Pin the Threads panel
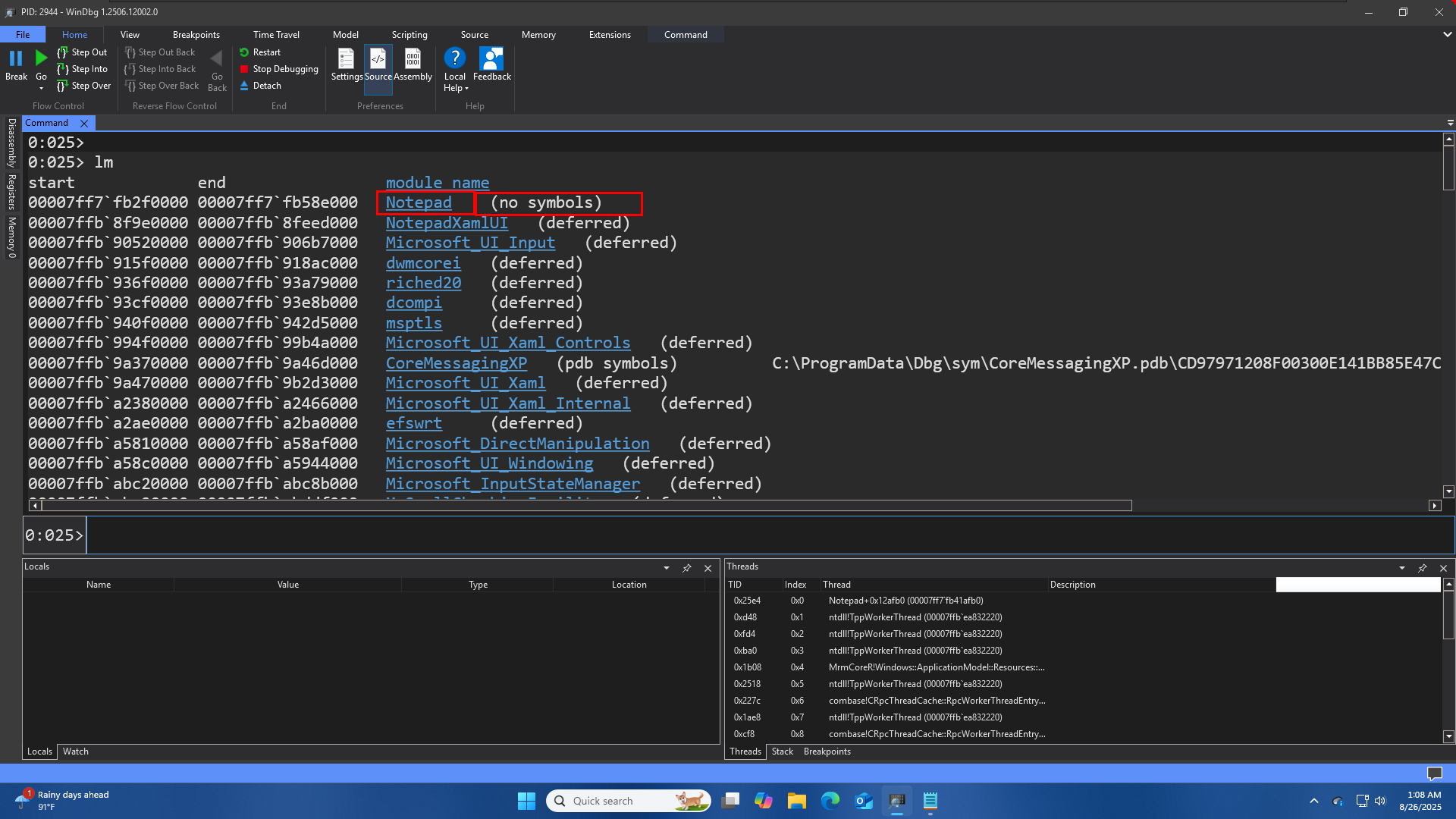The image size is (1456, 819). pos(1423,568)
